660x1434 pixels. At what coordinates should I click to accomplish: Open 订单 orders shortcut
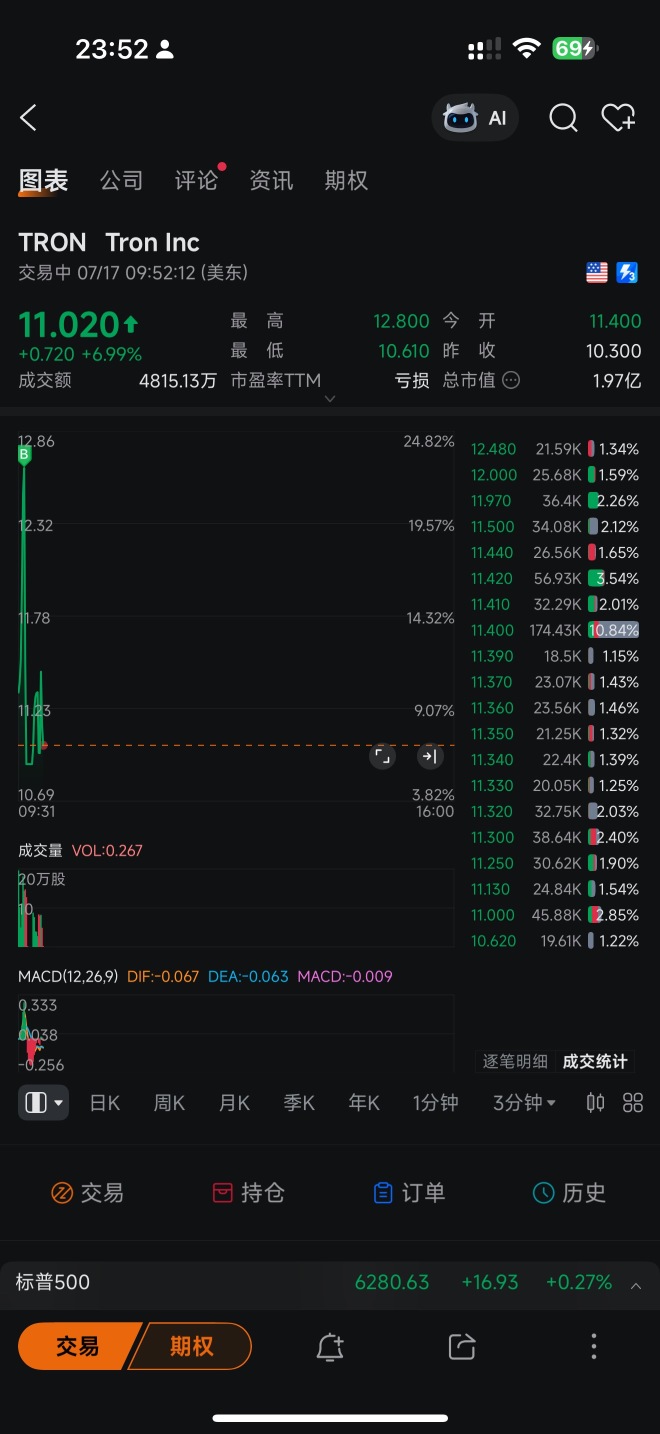(x=408, y=1192)
